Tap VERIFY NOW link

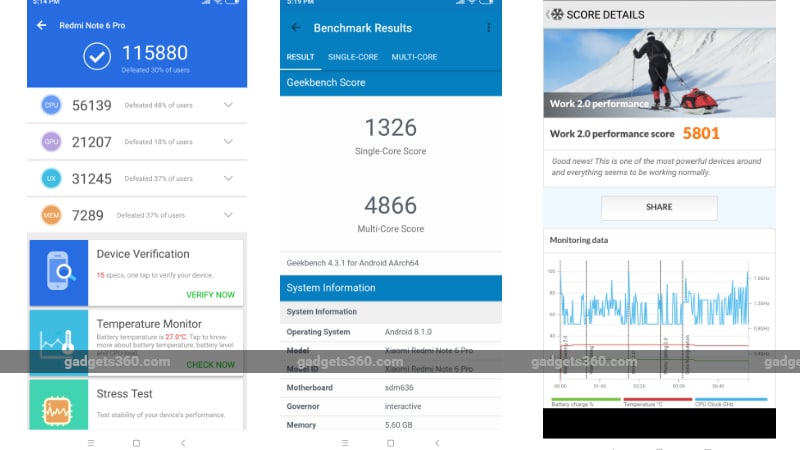coord(210,295)
